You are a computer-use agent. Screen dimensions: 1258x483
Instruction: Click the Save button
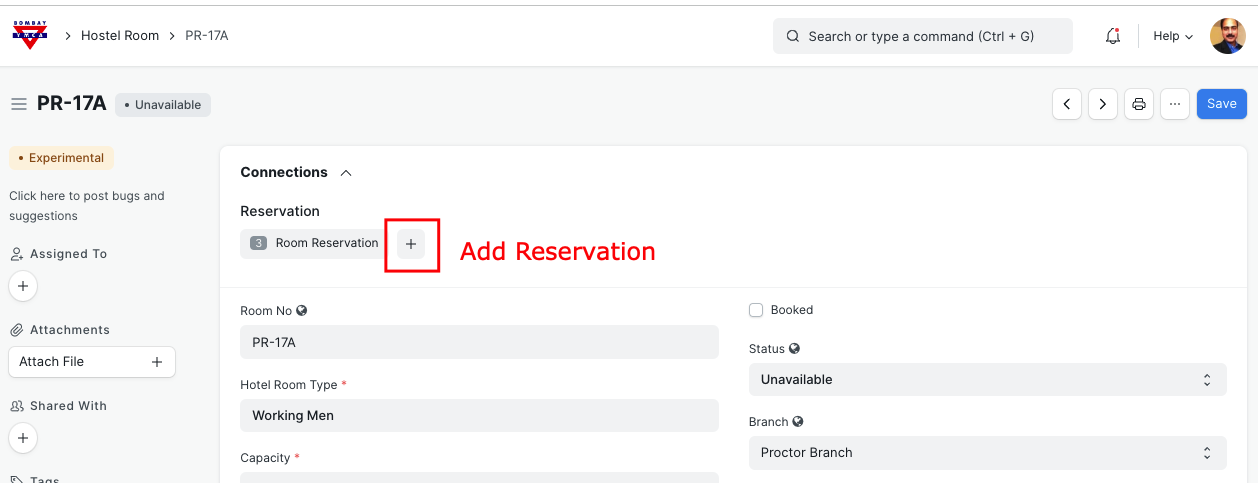[1221, 104]
